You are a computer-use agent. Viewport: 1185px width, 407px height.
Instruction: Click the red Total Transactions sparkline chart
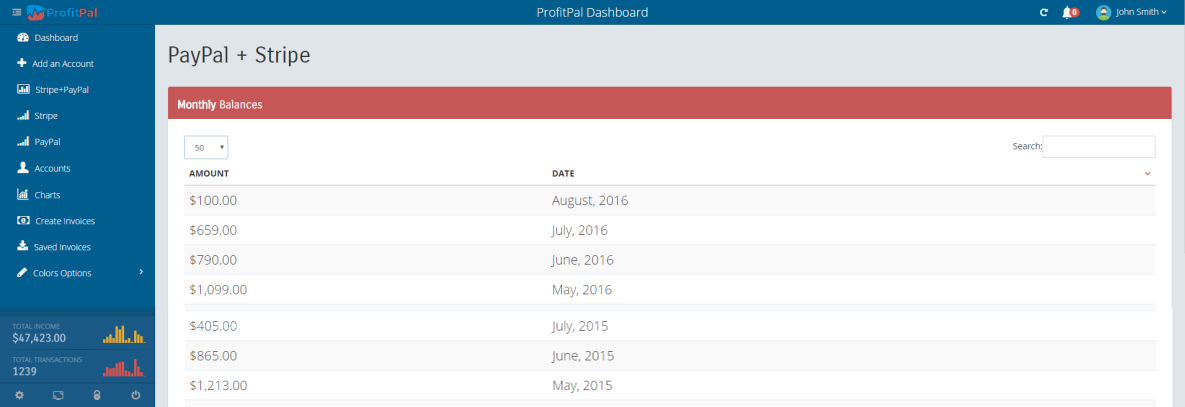pyautogui.click(x=124, y=368)
